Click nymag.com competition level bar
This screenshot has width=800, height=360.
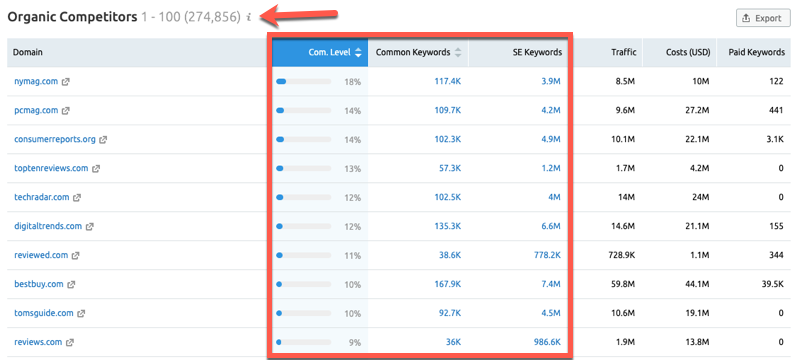304,82
